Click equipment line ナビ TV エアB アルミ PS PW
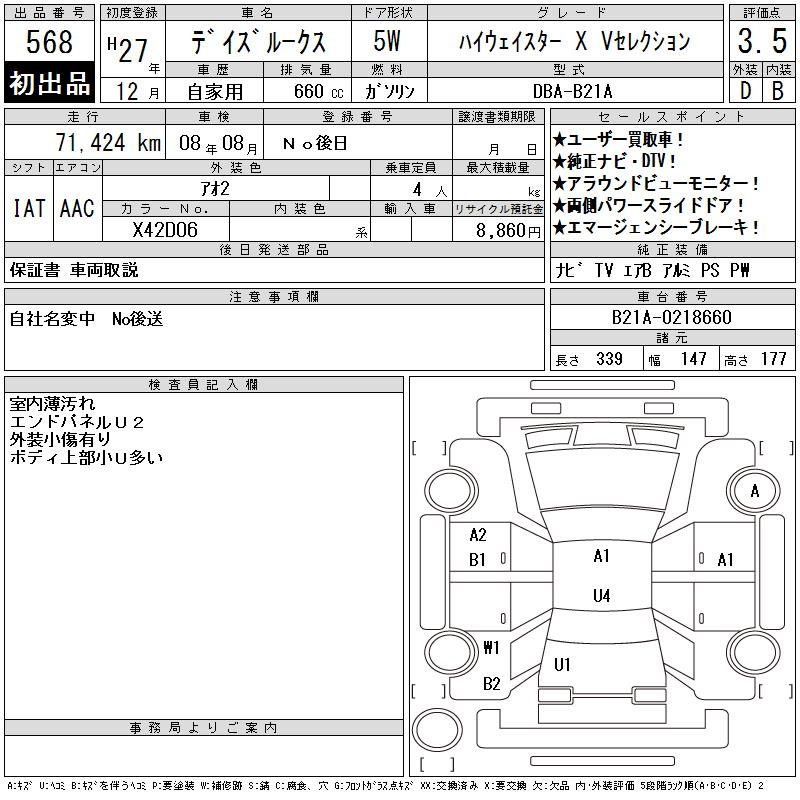800x800 pixels. (x=652, y=270)
